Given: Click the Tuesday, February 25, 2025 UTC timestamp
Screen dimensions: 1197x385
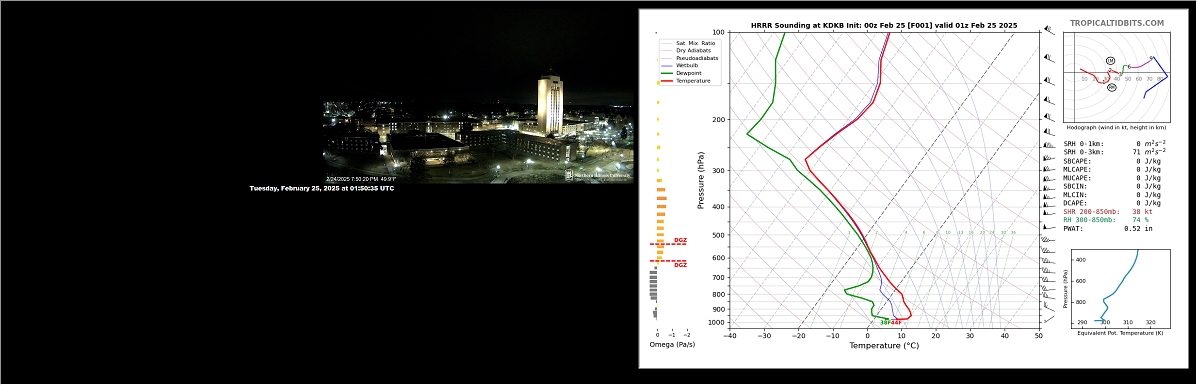Looking at the screenshot, I should 322,188.
